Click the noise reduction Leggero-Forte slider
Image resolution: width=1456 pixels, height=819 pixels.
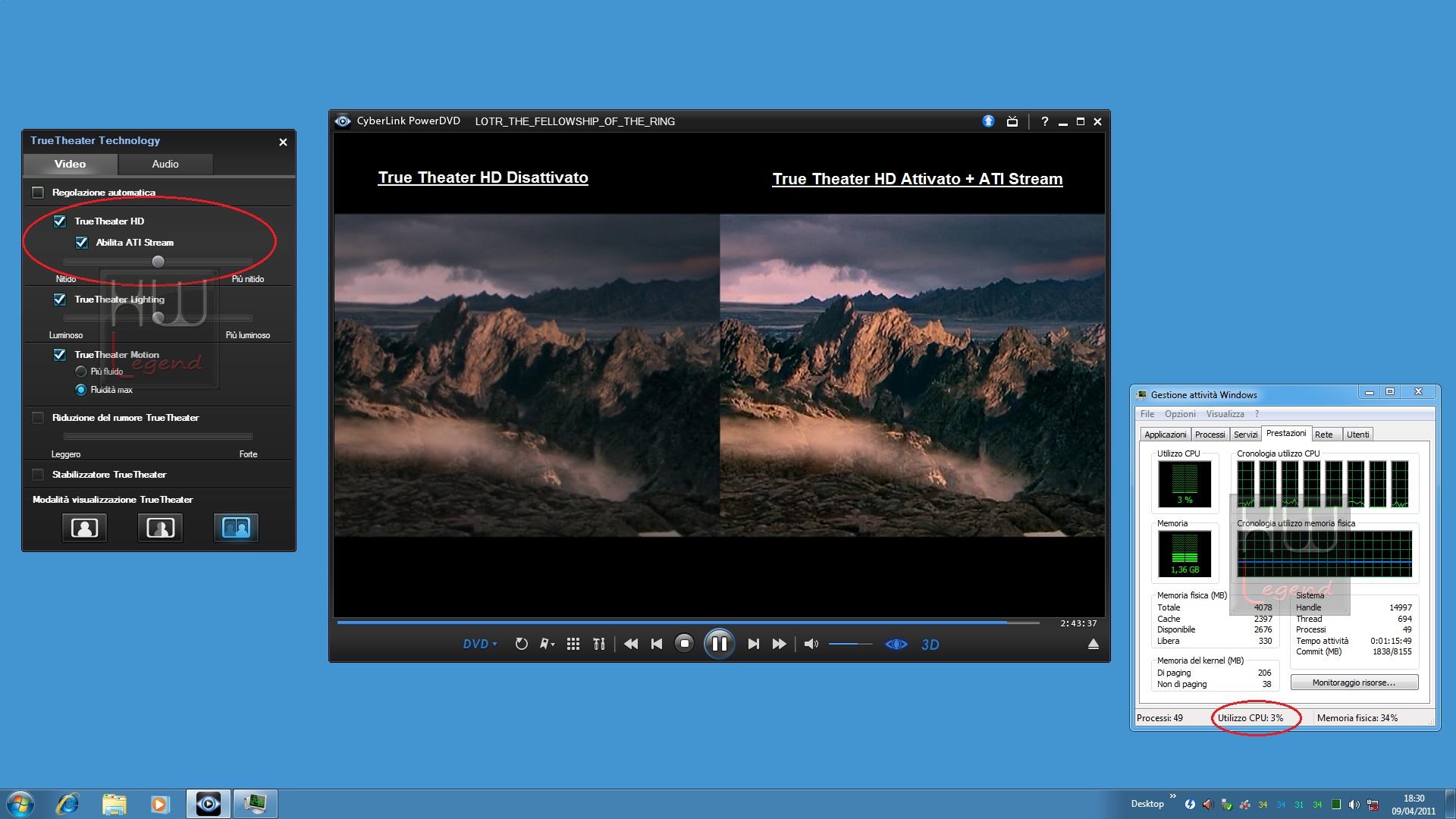pyautogui.click(x=158, y=436)
